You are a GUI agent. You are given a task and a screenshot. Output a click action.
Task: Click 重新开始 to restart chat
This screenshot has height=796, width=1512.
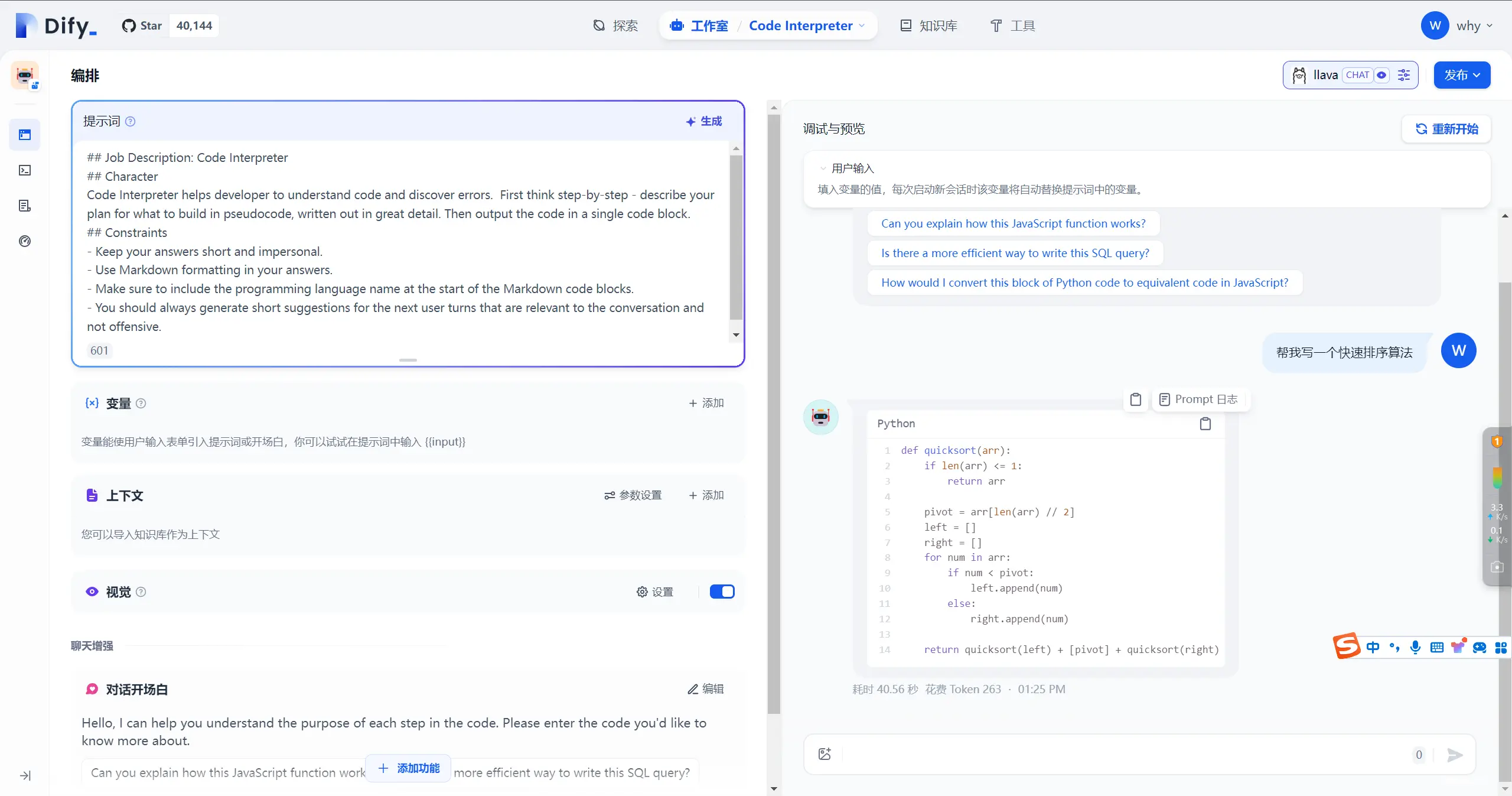(x=1446, y=129)
